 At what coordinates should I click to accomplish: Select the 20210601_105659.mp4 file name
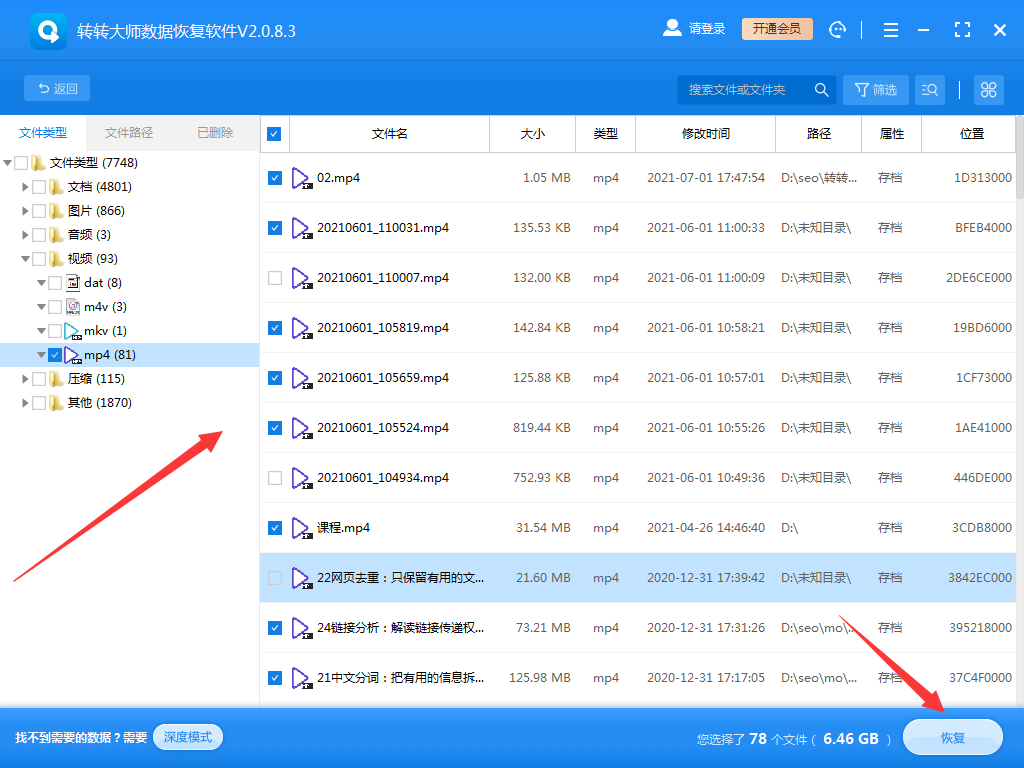point(383,377)
